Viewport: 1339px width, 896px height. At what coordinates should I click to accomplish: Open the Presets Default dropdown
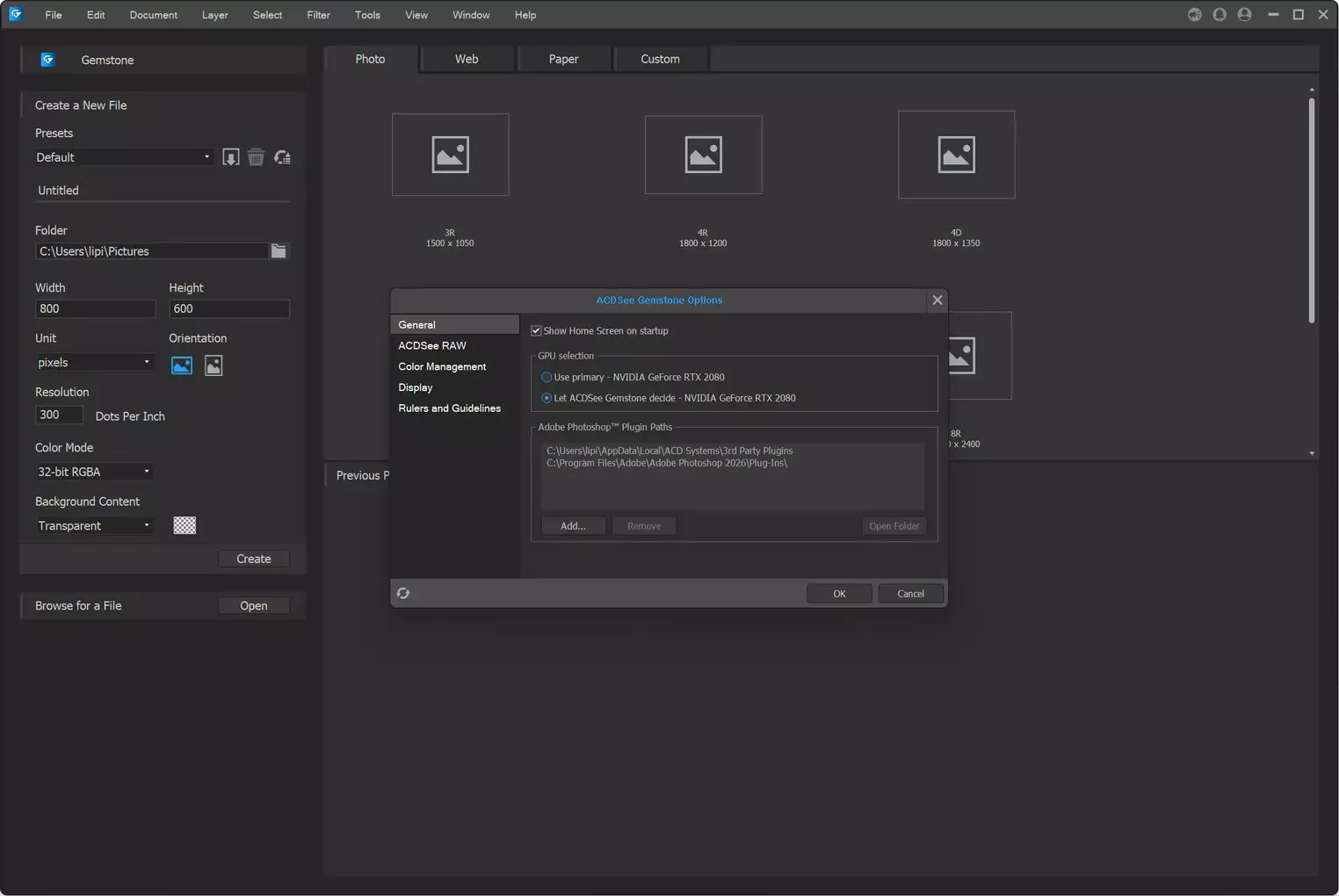[x=123, y=157]
